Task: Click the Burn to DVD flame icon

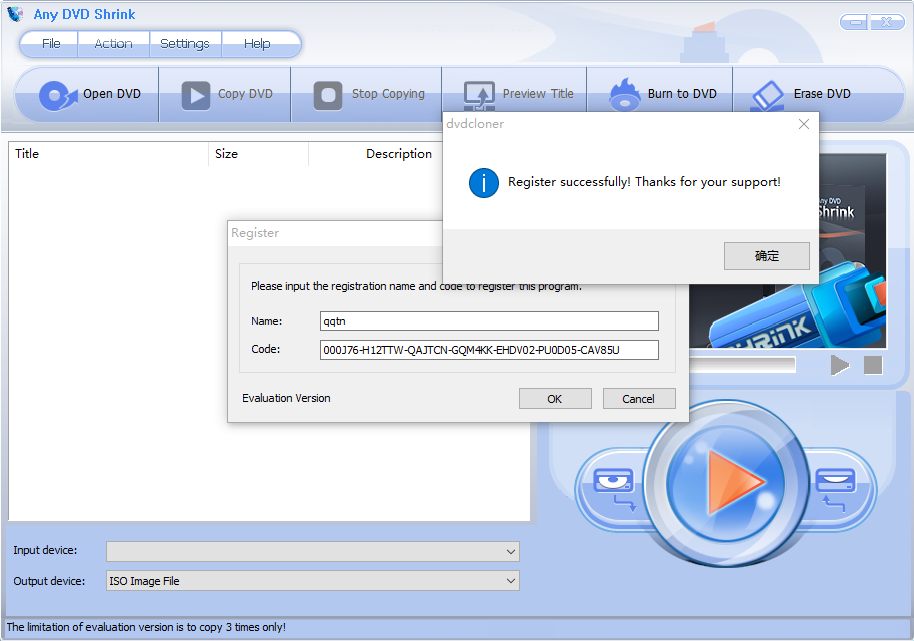Action: click(624, 95)
